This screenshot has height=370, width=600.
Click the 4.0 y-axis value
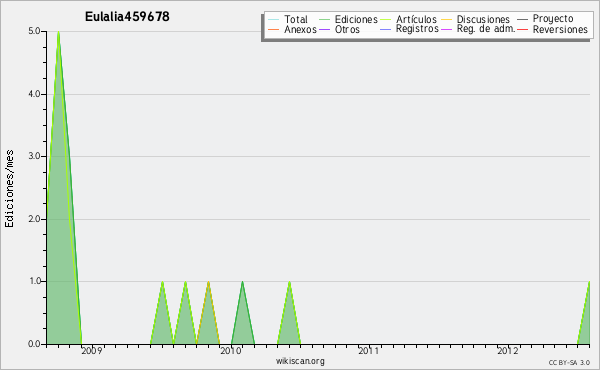34,94
